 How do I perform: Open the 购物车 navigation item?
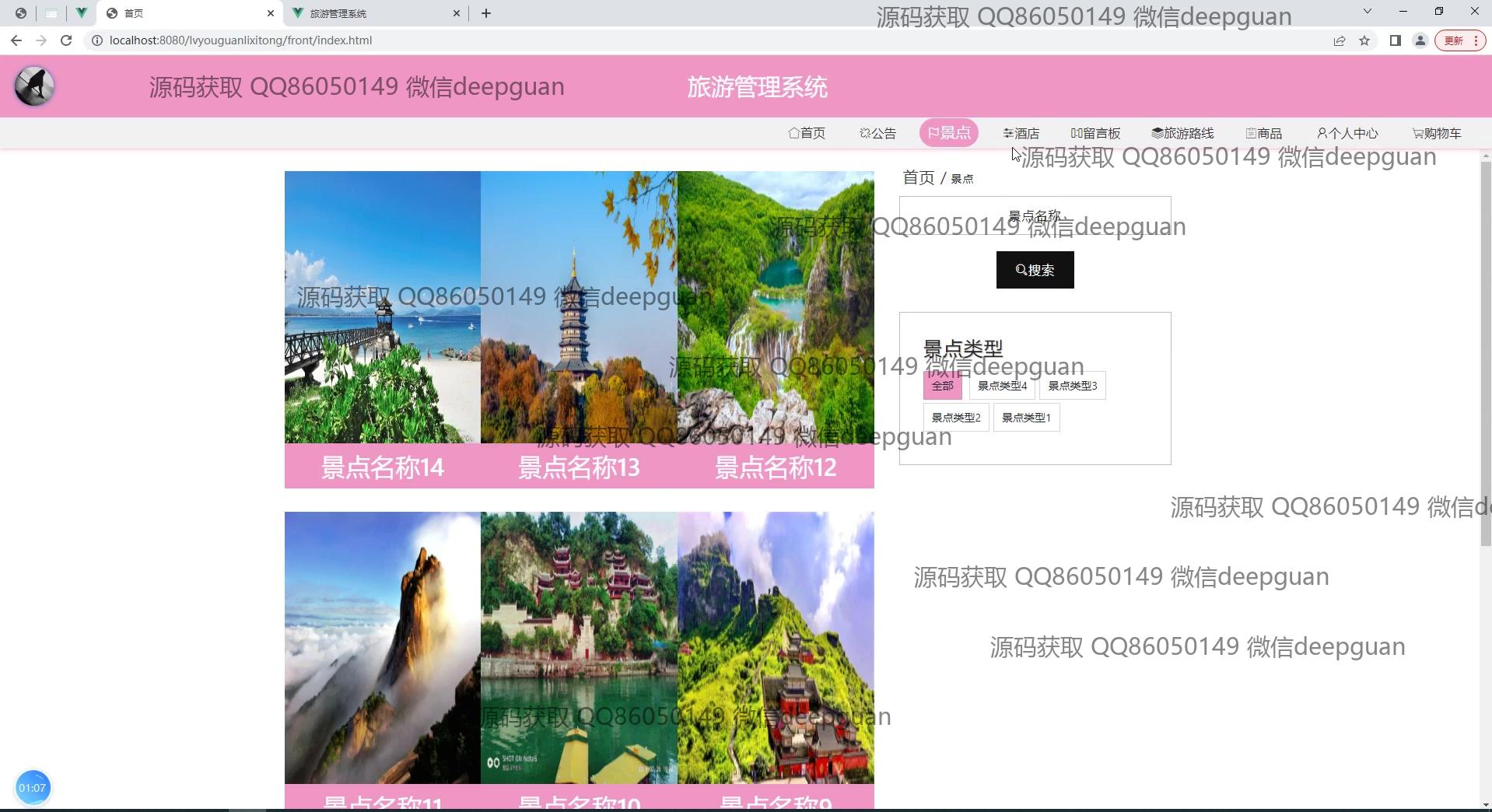tap(1438, 133)
